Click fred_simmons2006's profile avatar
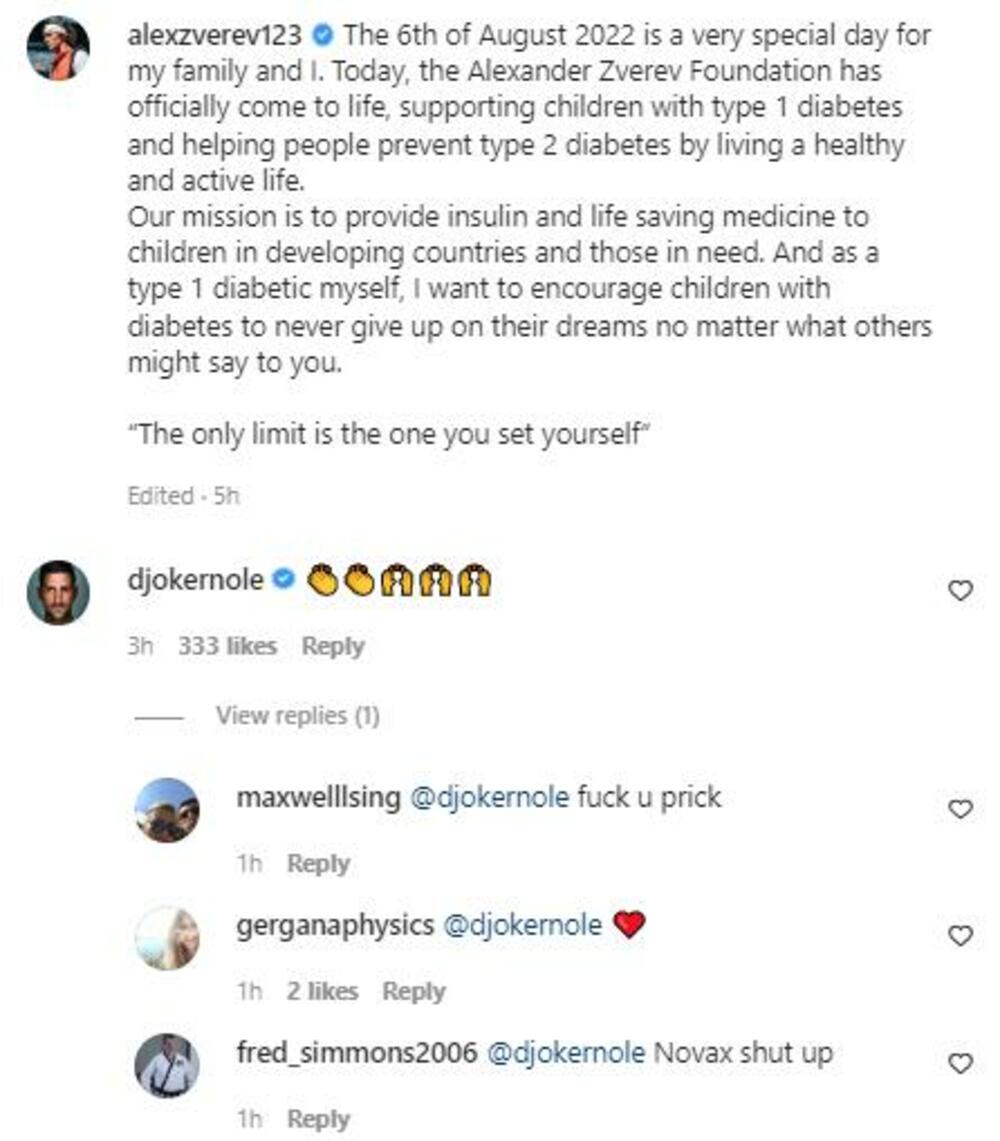The width and height of the screenshot is (1000, 1141). 167,1066
